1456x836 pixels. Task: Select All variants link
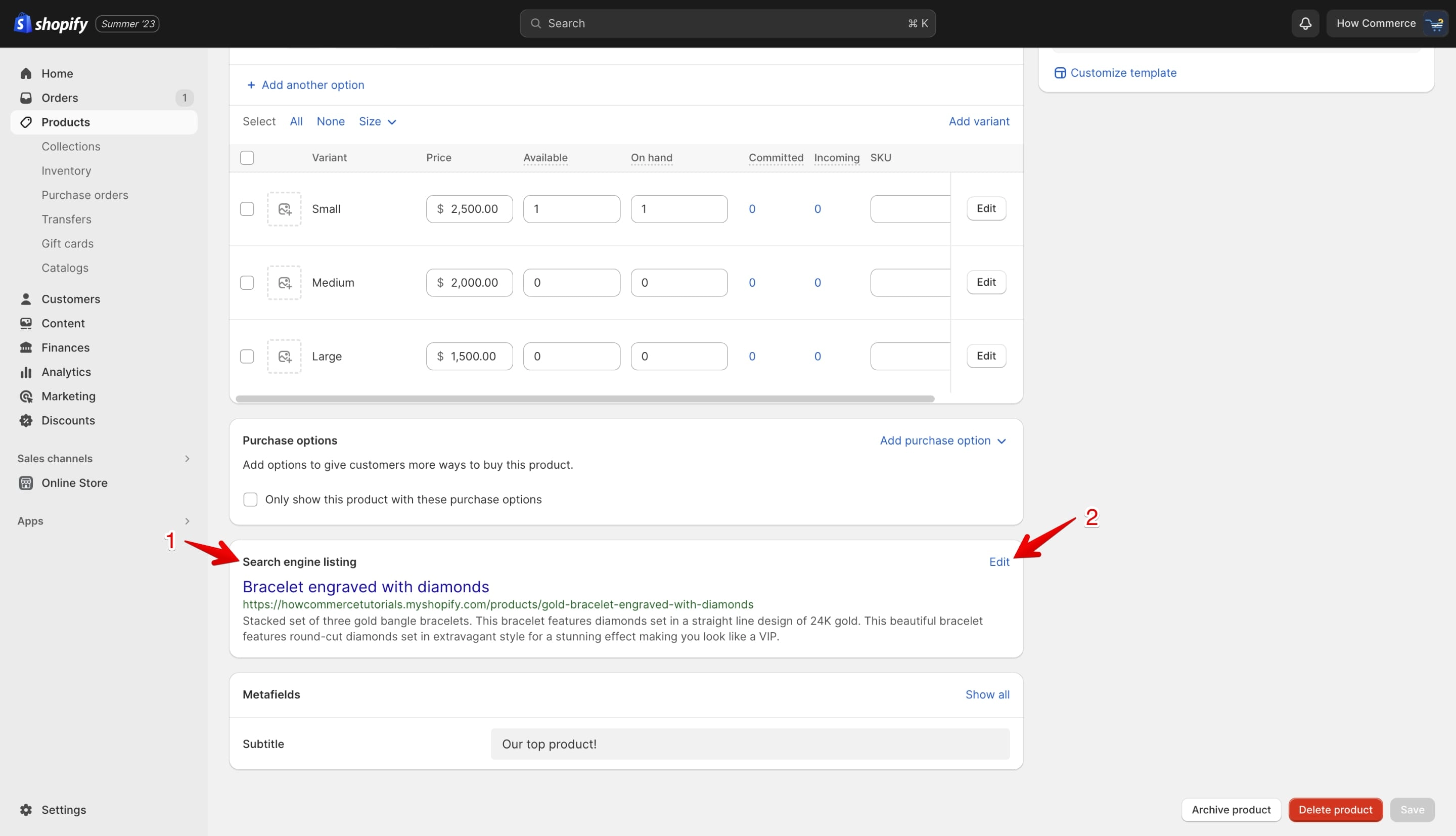[x=296, y=121]
